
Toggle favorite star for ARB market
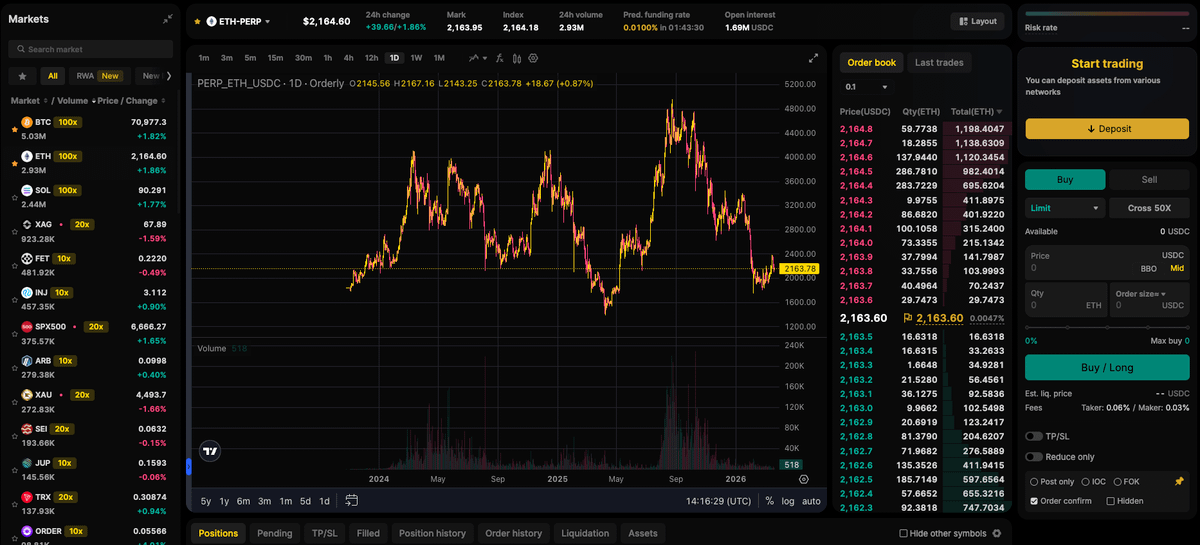(14, 368)
